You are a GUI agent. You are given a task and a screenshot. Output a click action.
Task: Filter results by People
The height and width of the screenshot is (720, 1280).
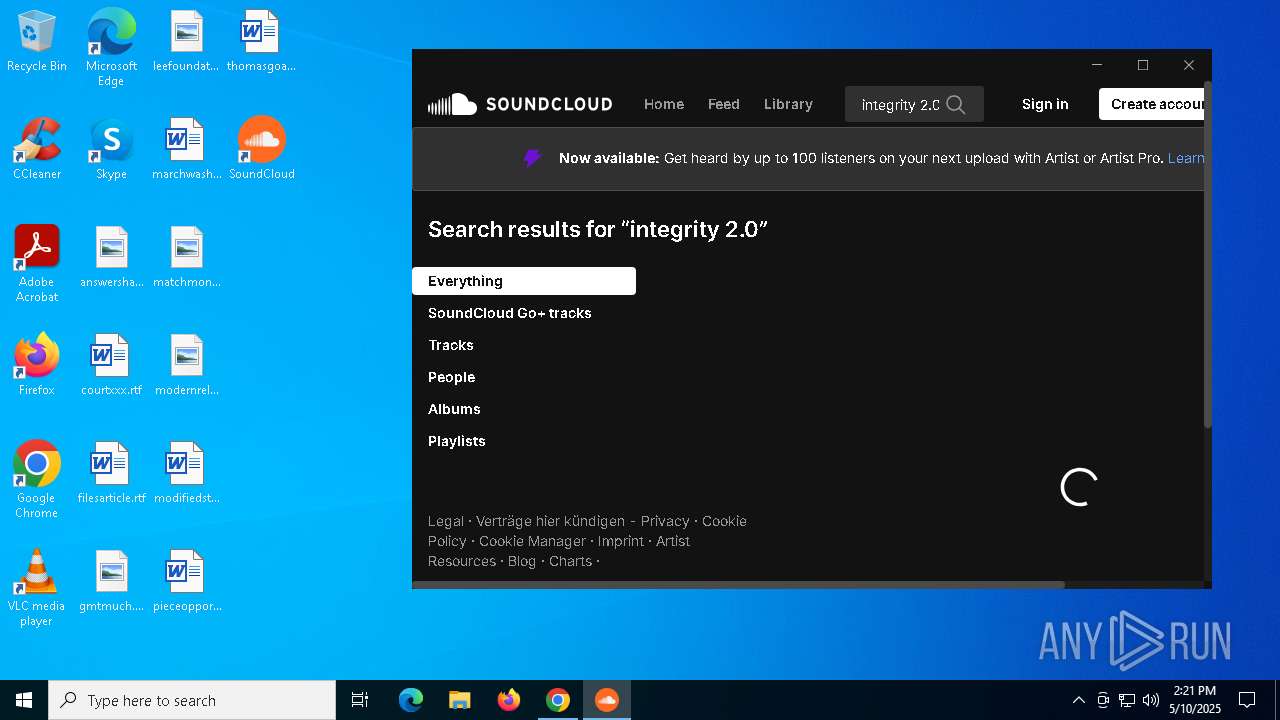(x=452, y=377)
